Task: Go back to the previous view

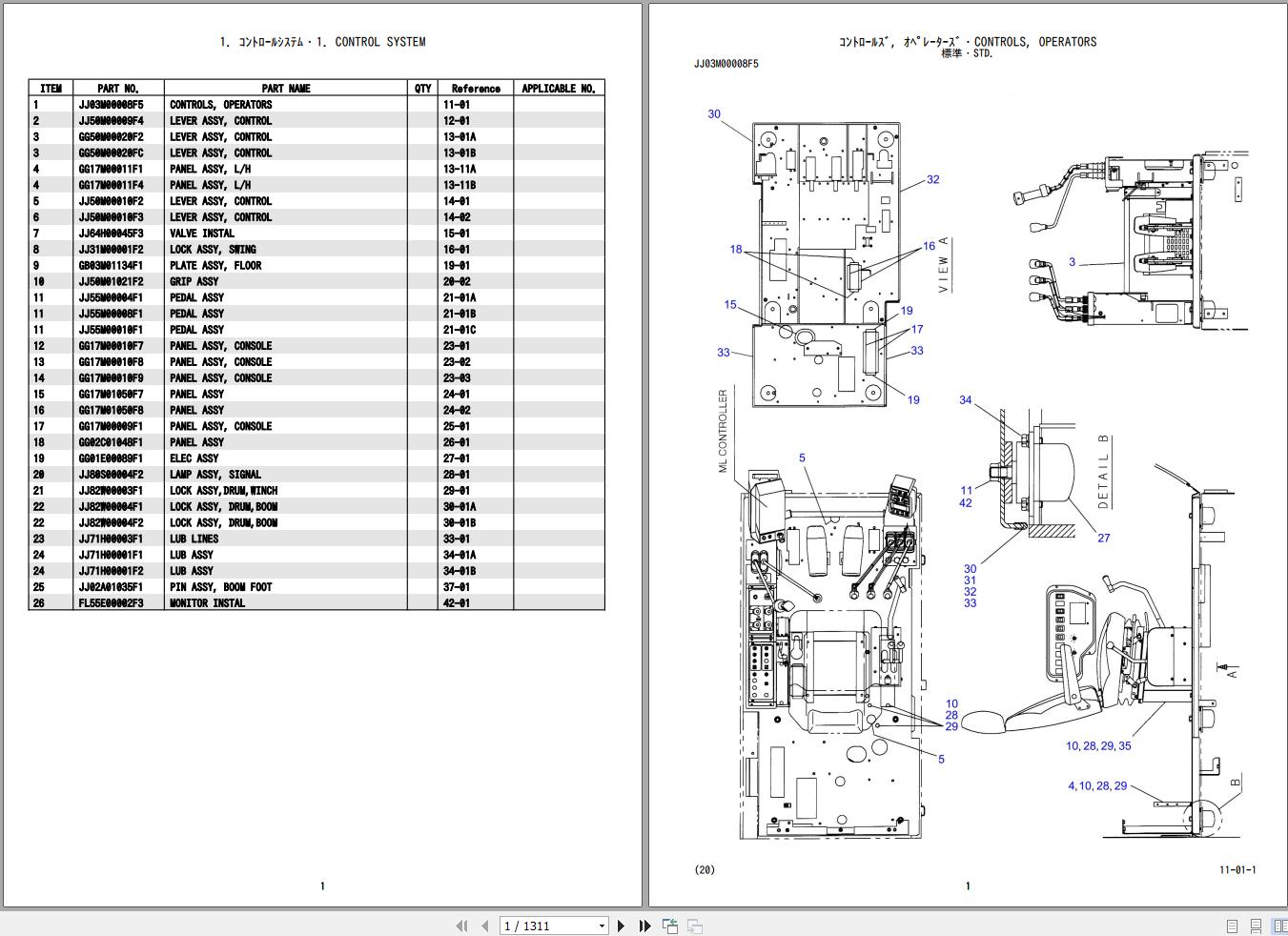Action: tap(670, 926)
